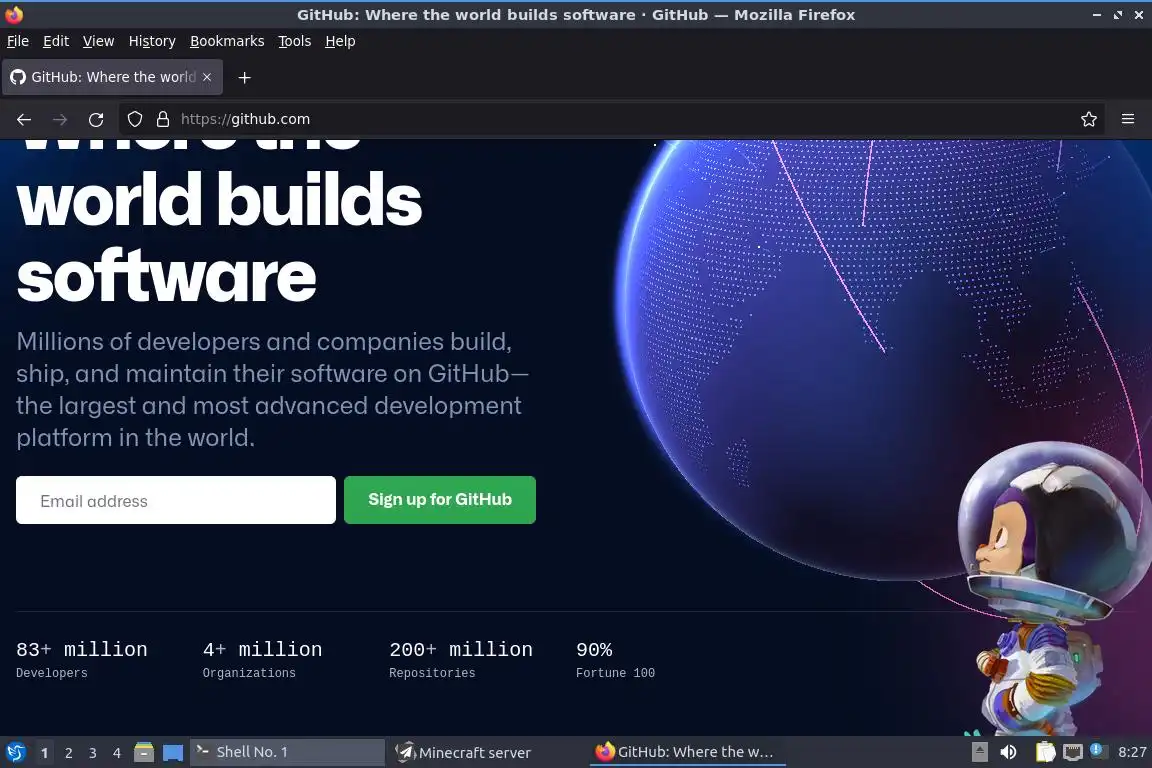Go back with the browser back arrow
The image size is (1152, 768).
(x=24, y=119)
